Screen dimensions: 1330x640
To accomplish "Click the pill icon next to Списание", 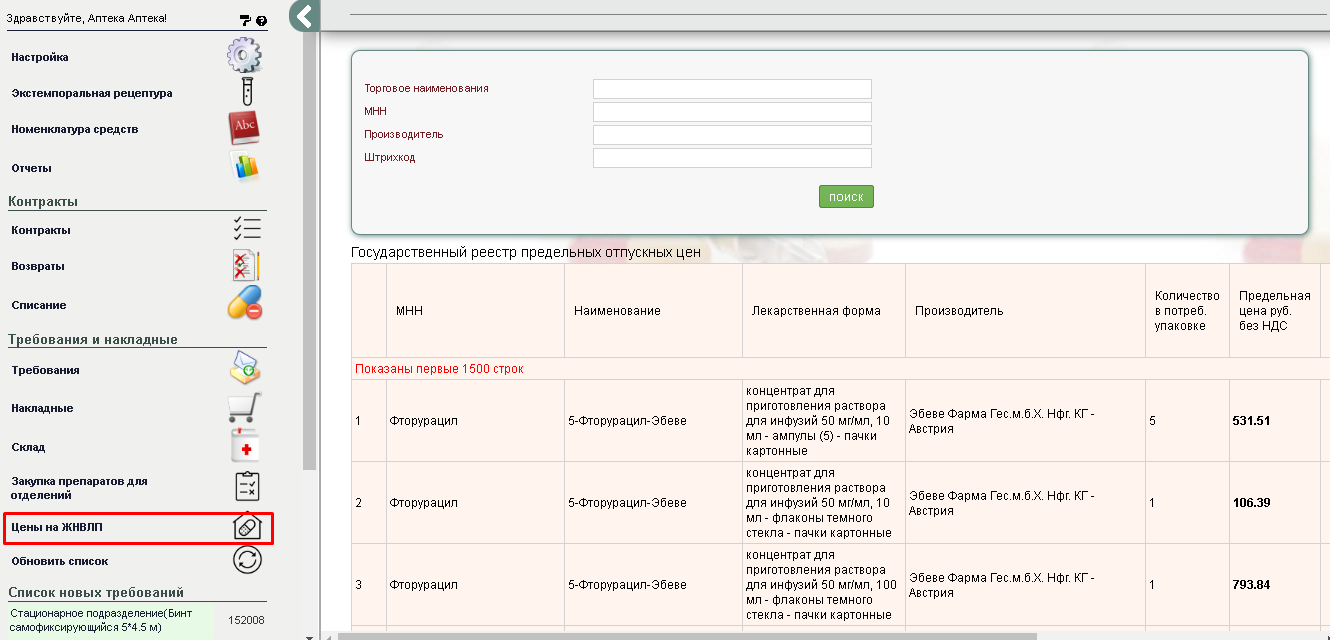I will [245, 303].
